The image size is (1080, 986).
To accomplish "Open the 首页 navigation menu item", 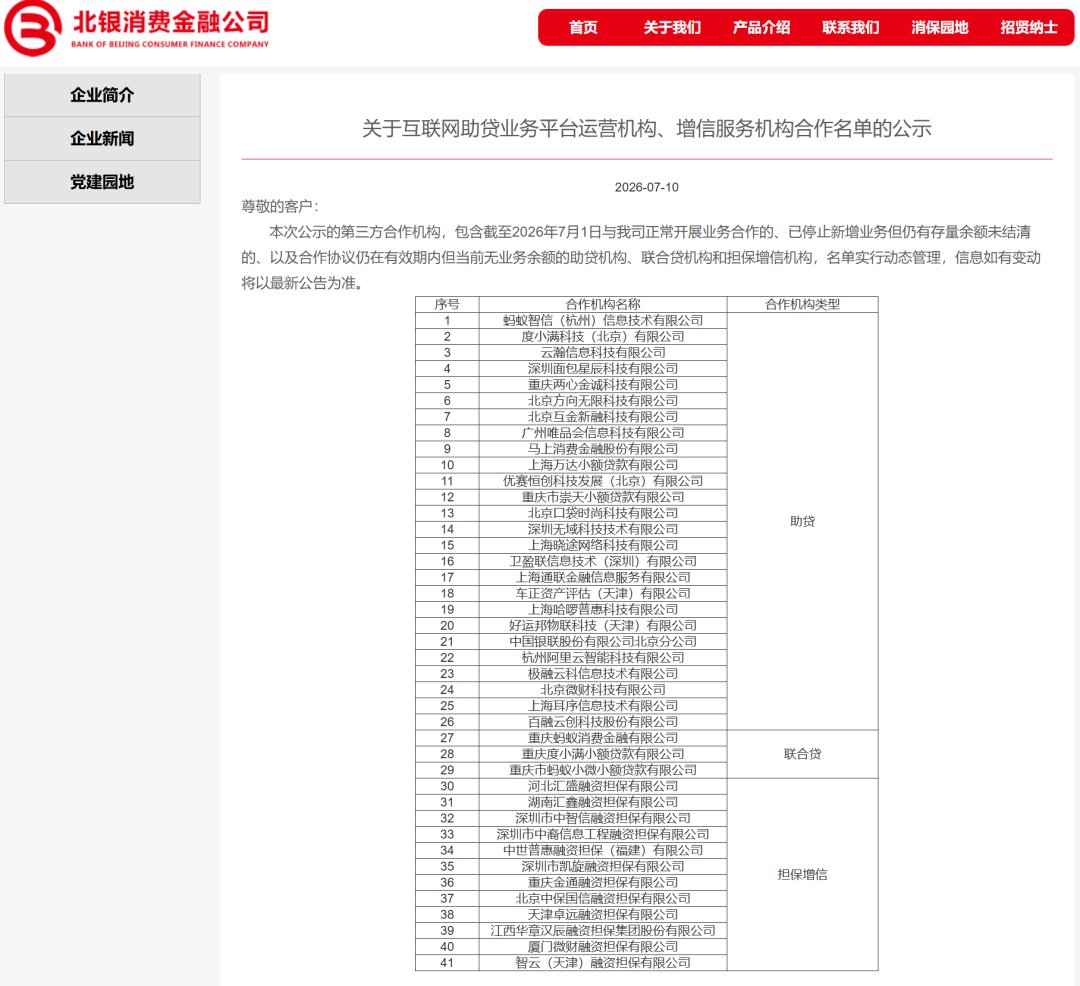I will [583, 28].
